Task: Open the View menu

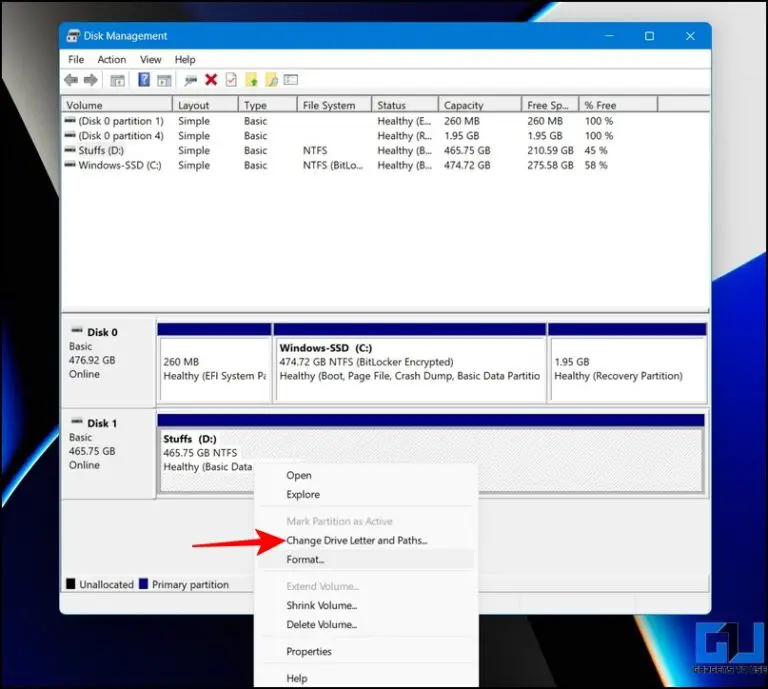Action: click(151, 60)
